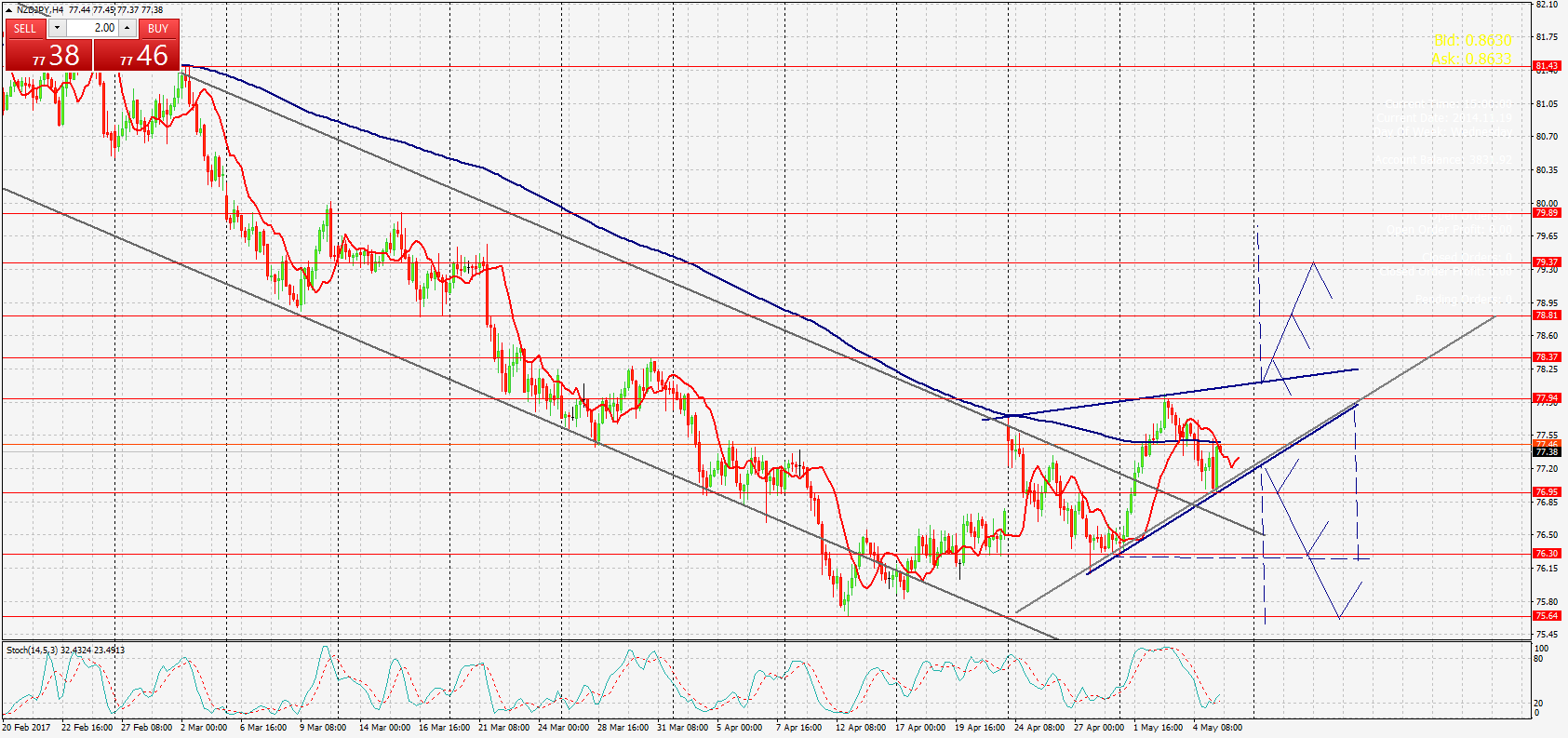Select the 79.37 red price label
The height and width of the screenshot is (738, 1568).
(x=1547, y=262)
